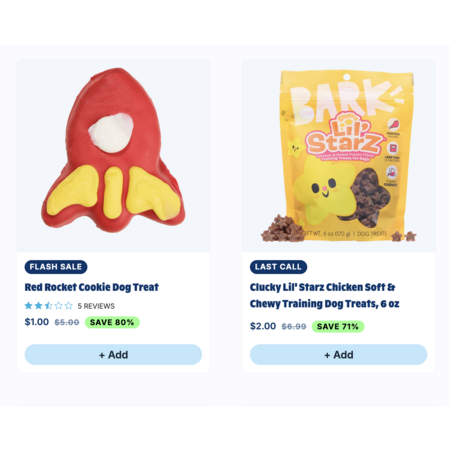This screenshot has height=450, width=450.
Task: Click the FLASH SALE badge
Action: [x=56, y=267]
